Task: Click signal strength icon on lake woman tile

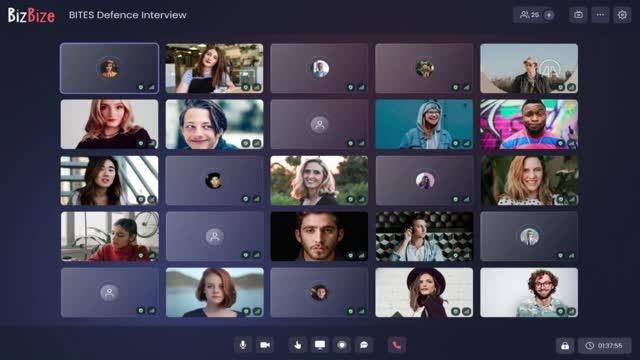Action: [256, 311]
